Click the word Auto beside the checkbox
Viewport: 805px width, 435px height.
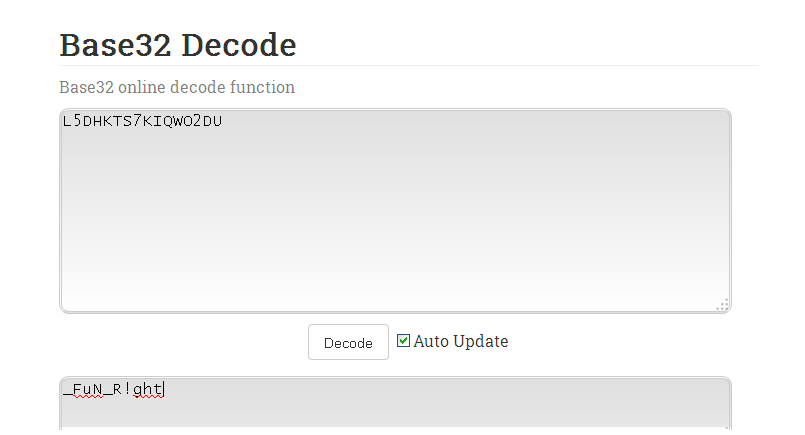(431, 341)
